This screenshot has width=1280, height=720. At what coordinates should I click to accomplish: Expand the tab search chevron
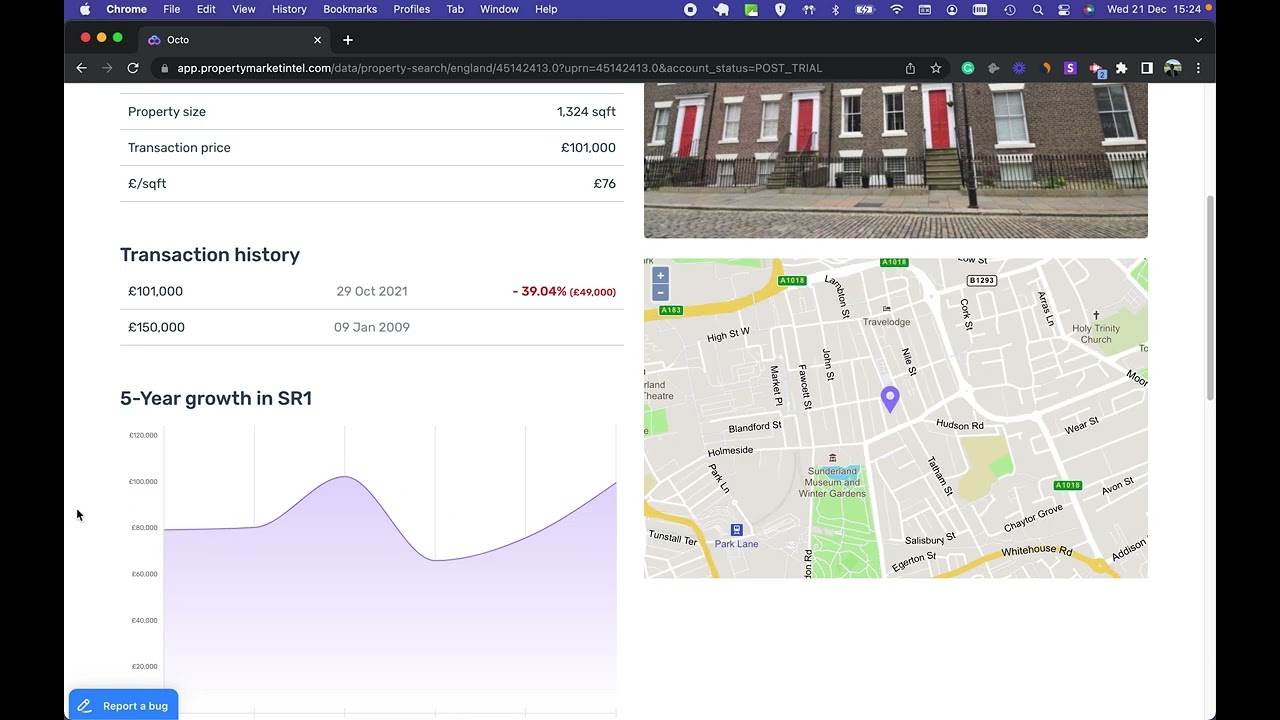(x=1198, y=40)
